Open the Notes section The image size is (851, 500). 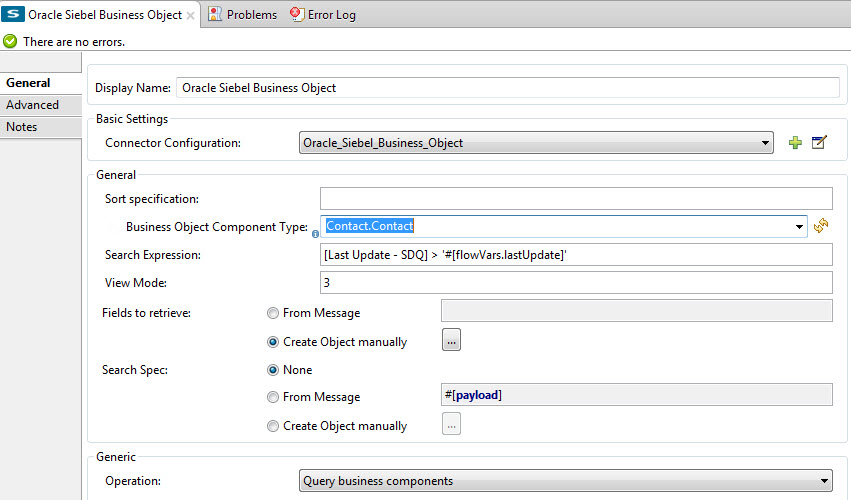click(22, 127)
